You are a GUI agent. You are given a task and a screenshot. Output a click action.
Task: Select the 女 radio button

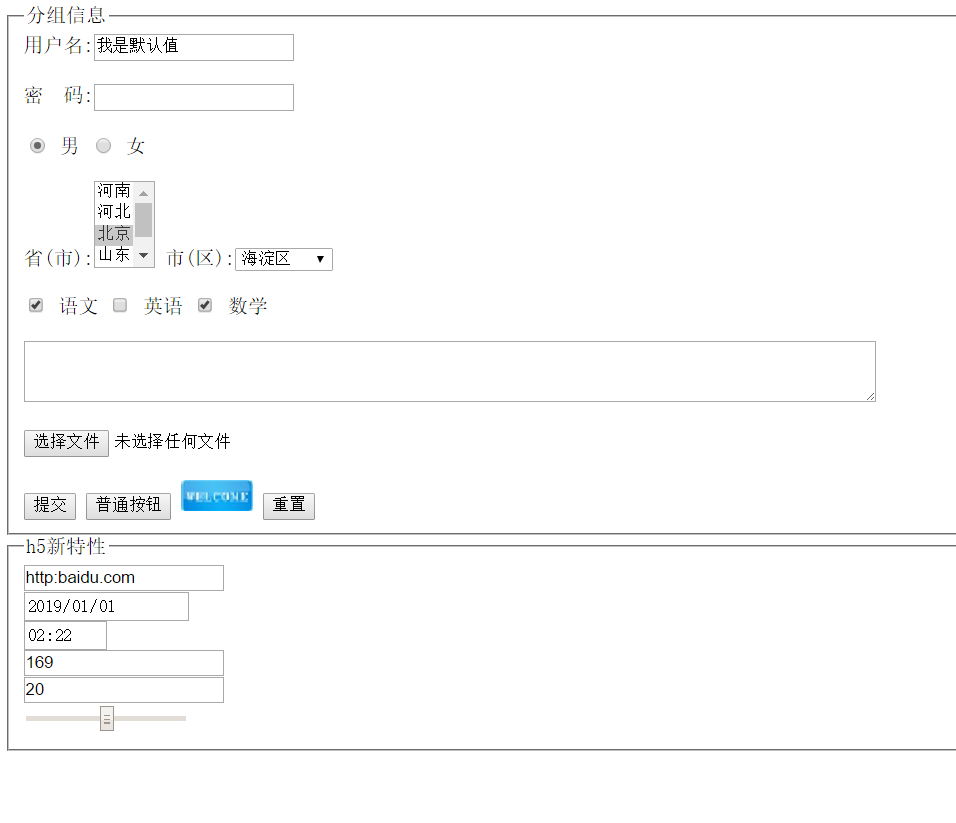104,146
